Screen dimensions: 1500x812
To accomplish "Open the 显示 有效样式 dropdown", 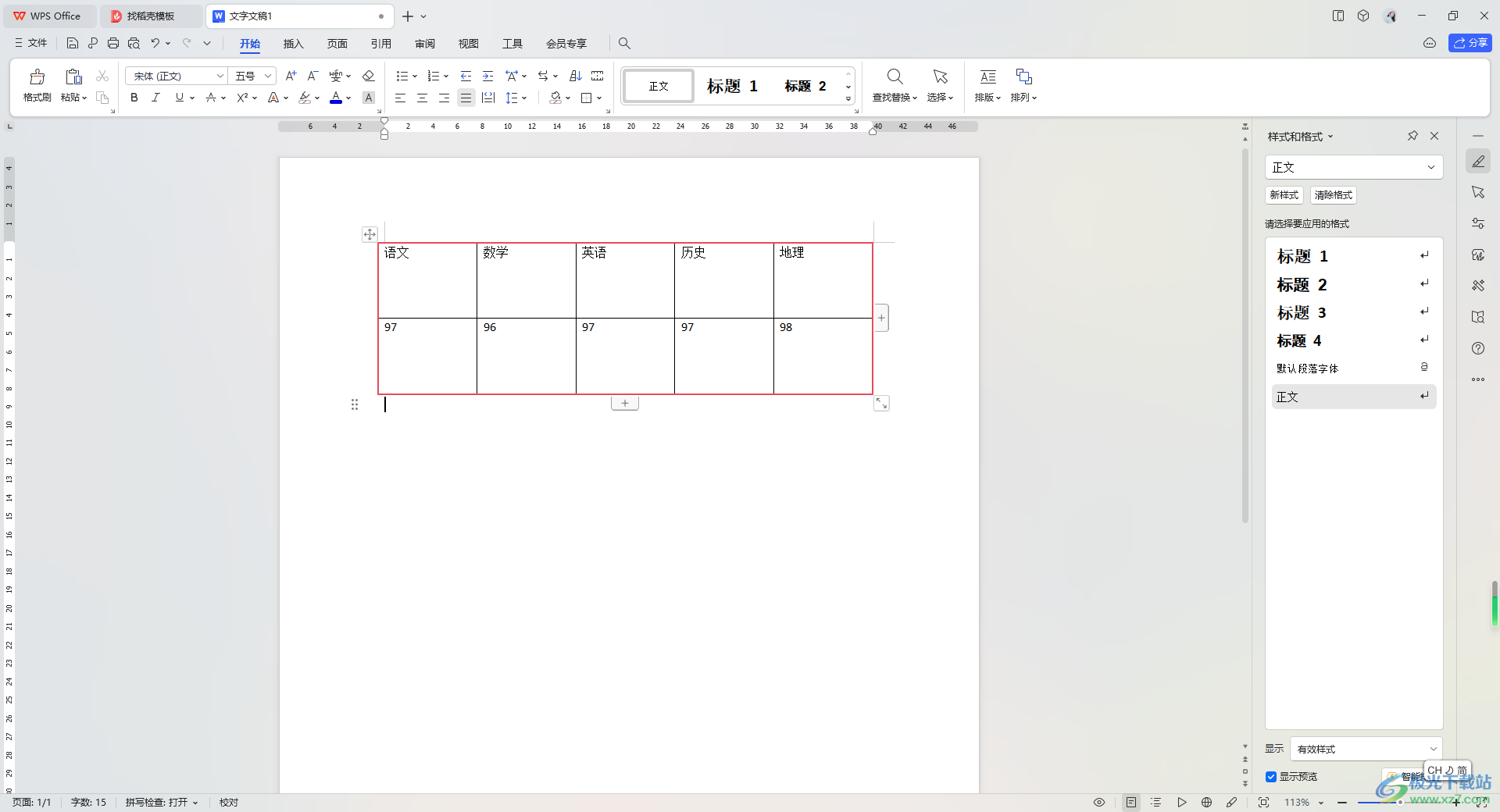I will pos(1366,749).
